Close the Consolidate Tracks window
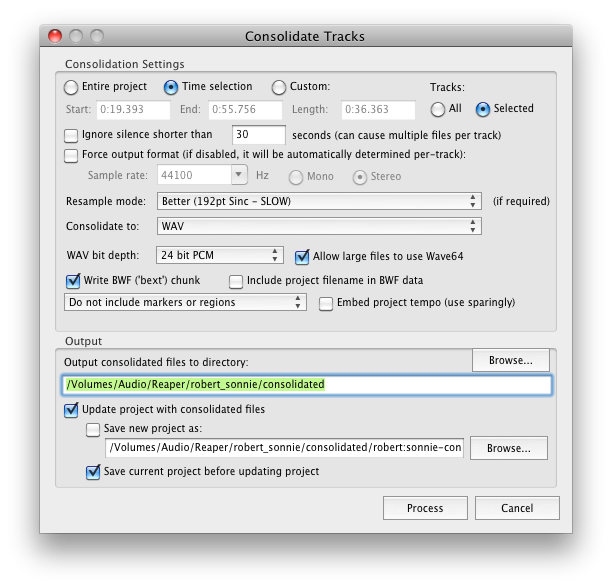Screen dimensions: 612x588 (x=55, y=36)
